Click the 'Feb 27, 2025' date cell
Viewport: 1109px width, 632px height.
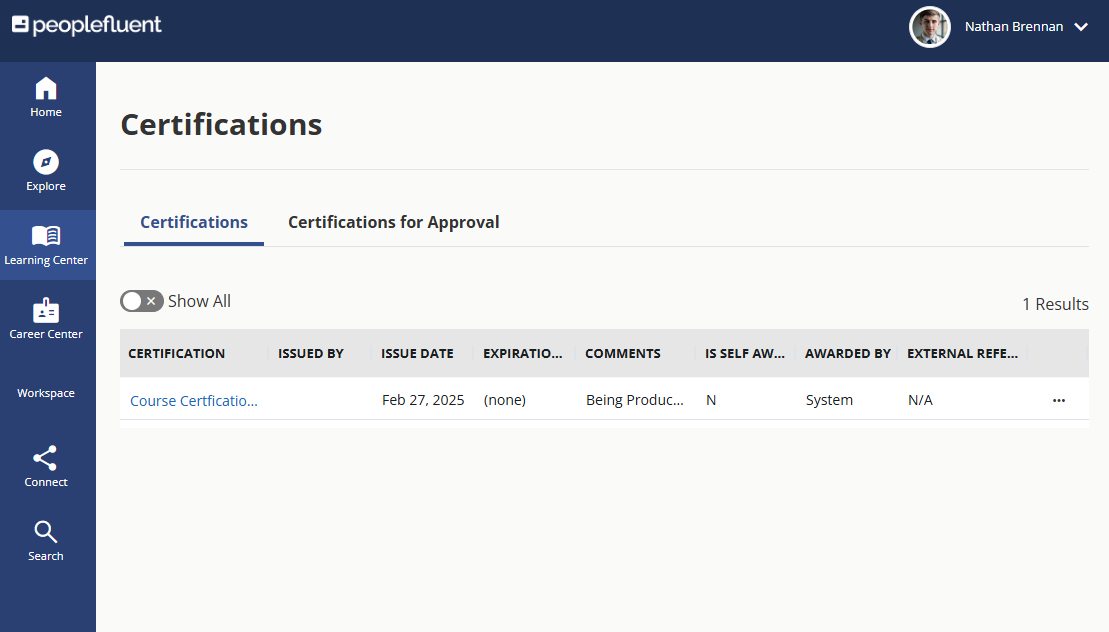tap(423, 400)
